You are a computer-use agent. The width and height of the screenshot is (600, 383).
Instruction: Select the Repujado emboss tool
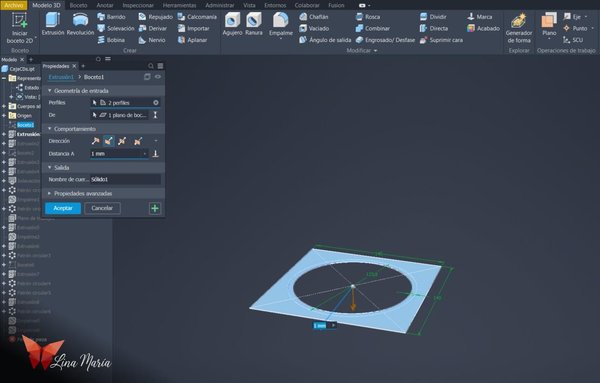click(155, 17)
